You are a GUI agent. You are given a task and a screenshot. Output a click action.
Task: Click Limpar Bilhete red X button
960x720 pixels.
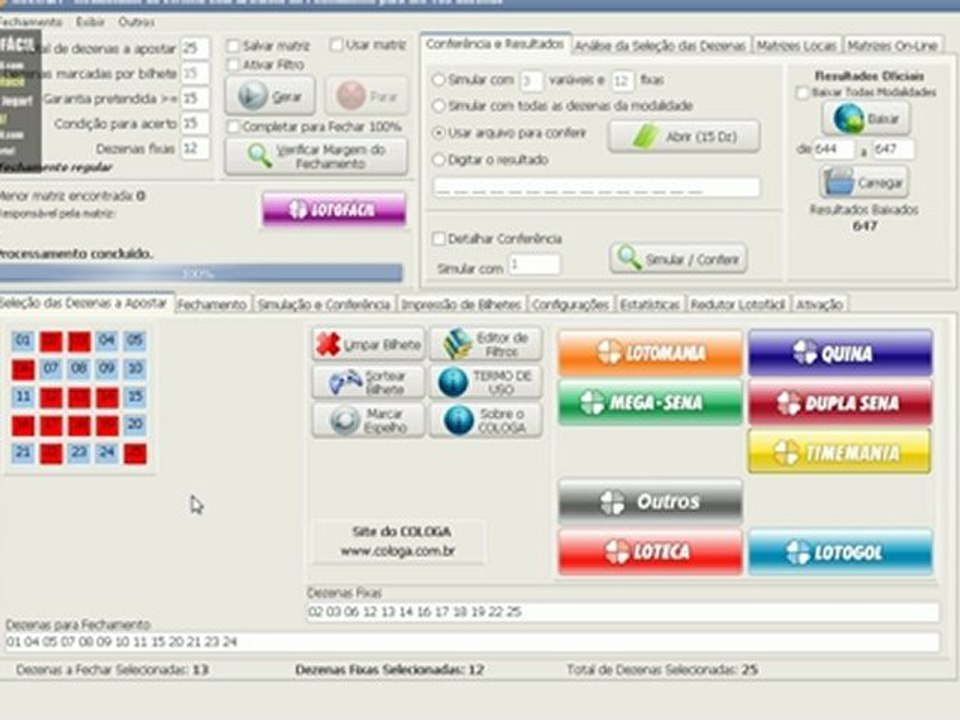coord(368,344)
